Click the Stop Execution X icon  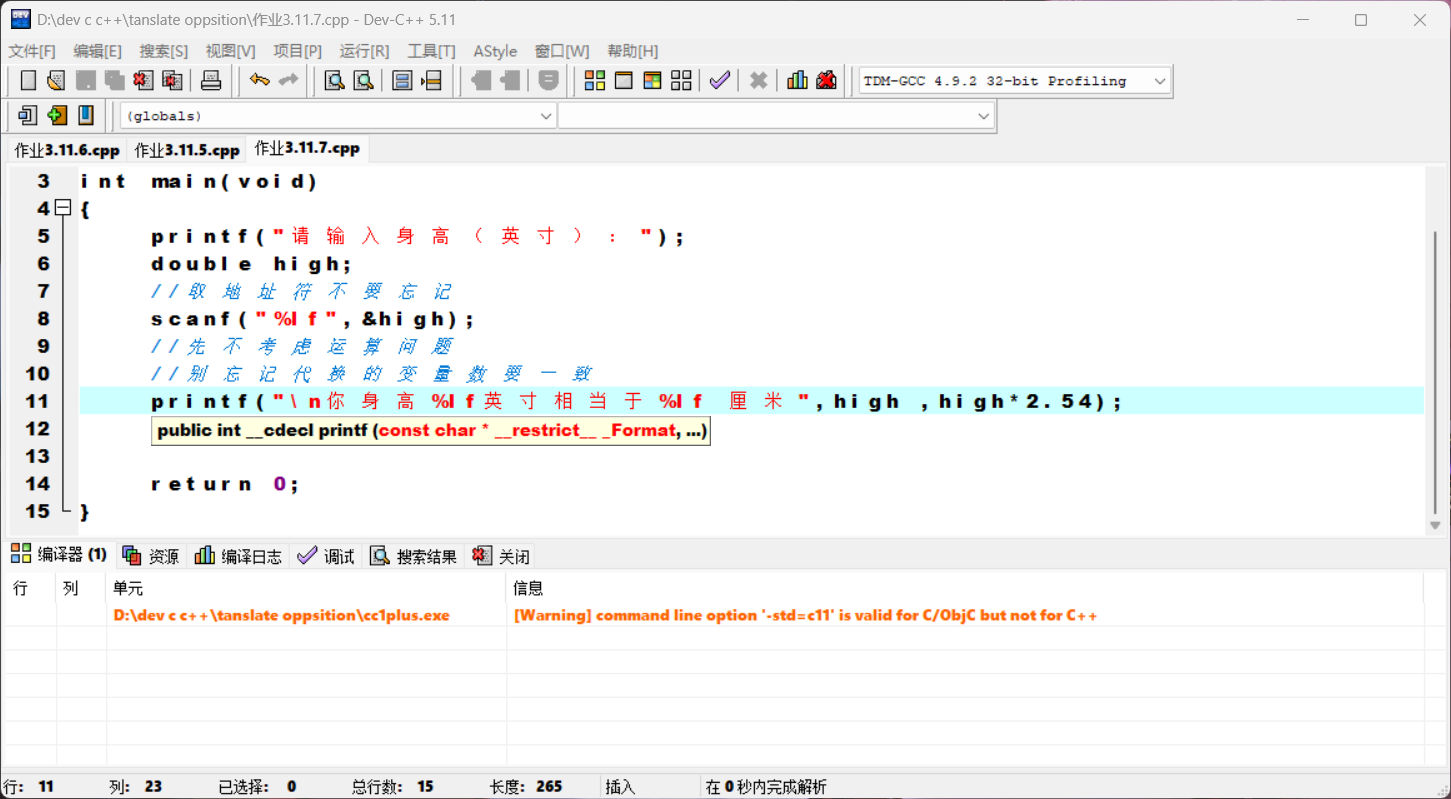[759, 81]
